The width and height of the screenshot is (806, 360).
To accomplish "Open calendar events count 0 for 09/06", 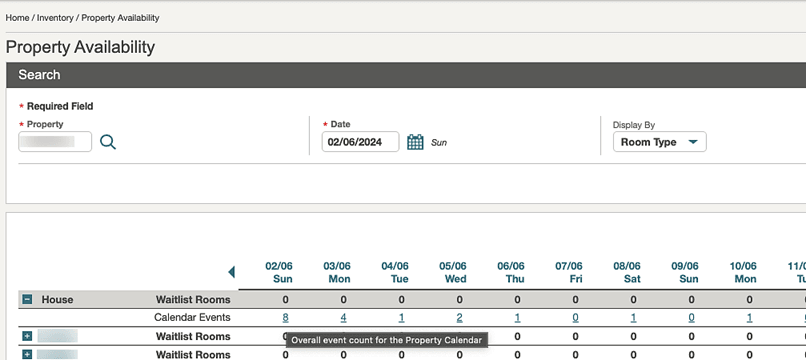I will point(691,318).
